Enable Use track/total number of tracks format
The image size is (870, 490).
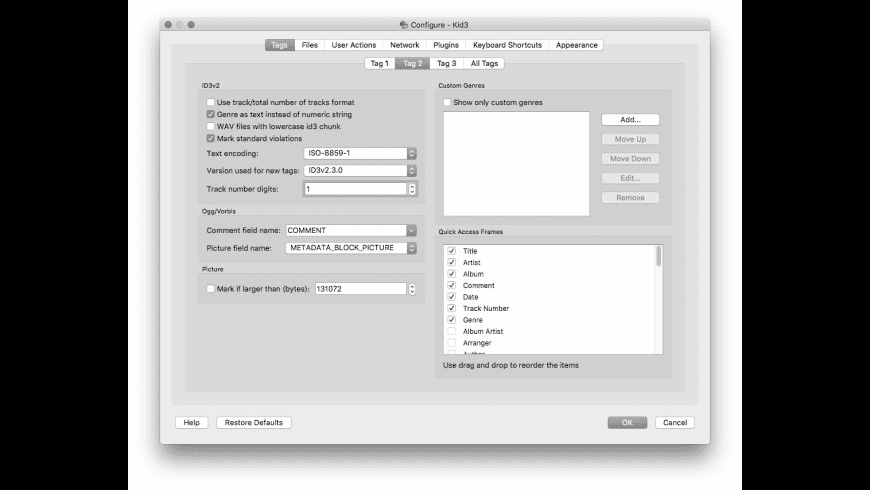point(211,102)
